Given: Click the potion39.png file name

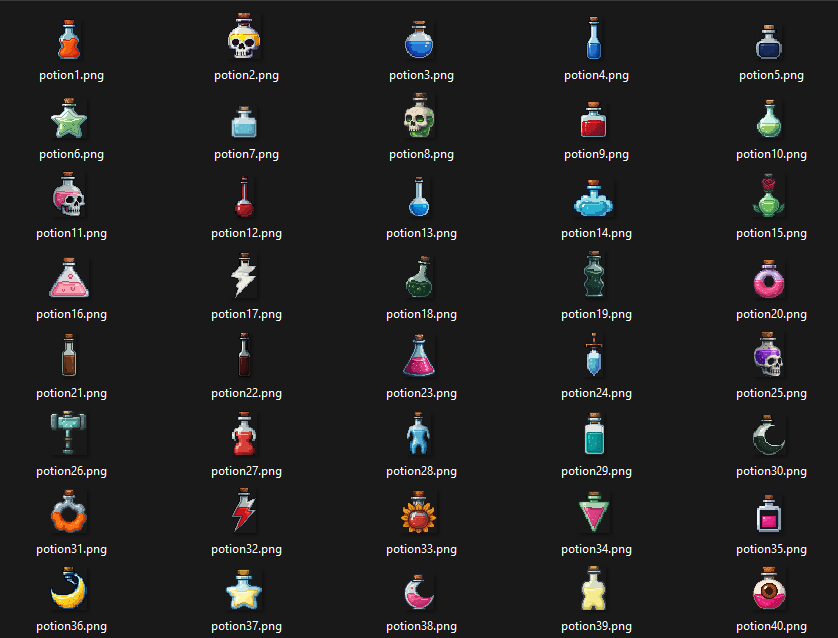Looking at the screenshot, I should (596, 627).
